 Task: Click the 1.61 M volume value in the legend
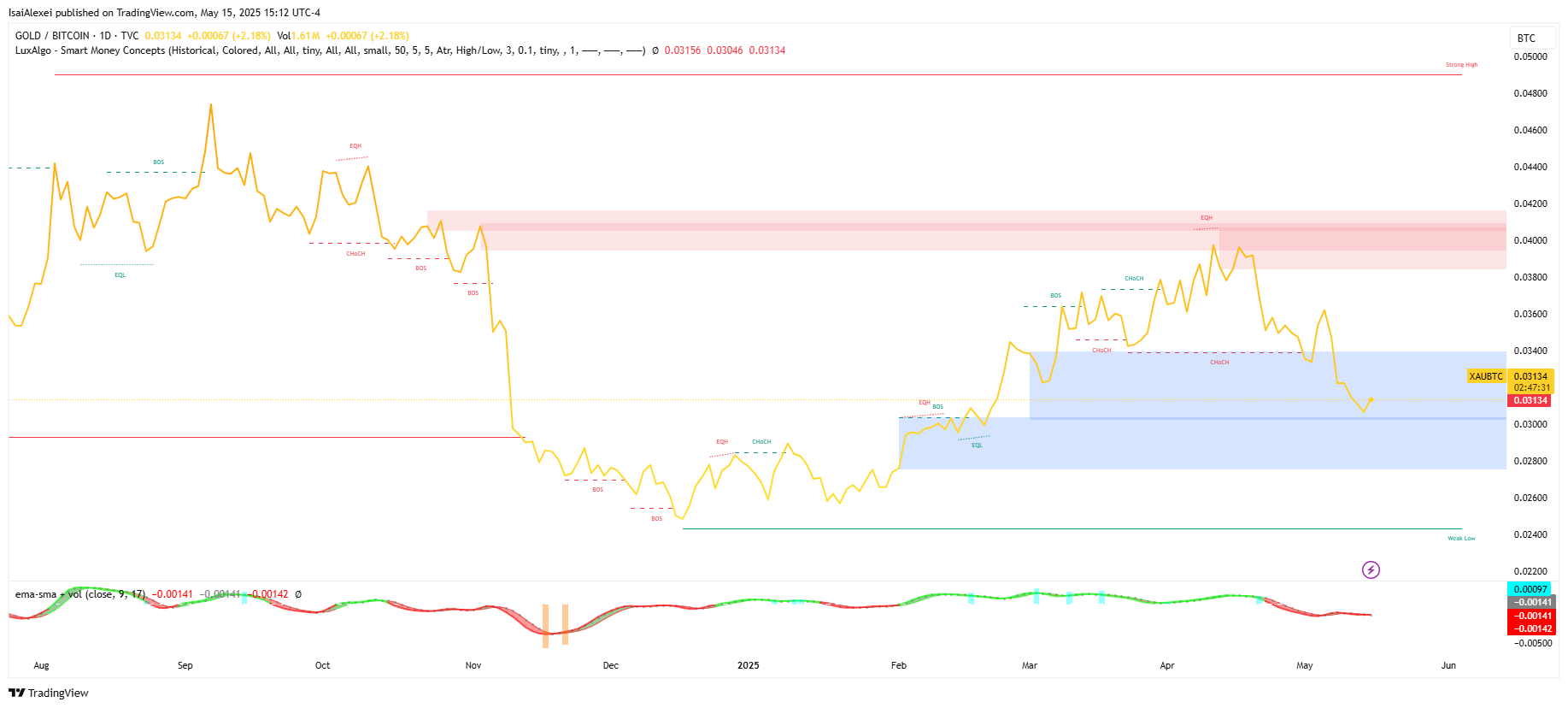pyautogui.click(x=306, y=36)
